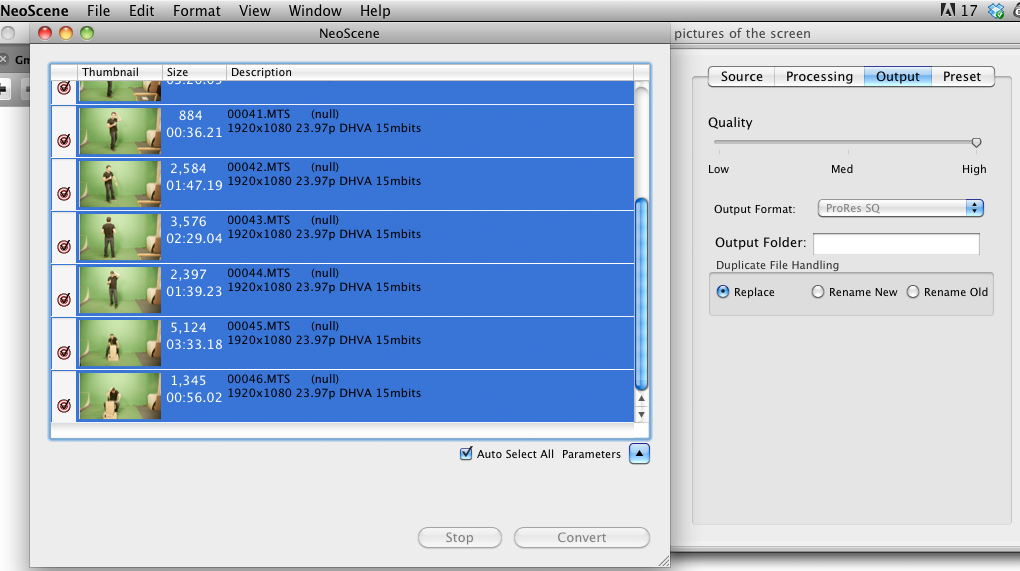Click the Quality slider handle
Viewport: 1020px width, 571px height.
point(976,143)
